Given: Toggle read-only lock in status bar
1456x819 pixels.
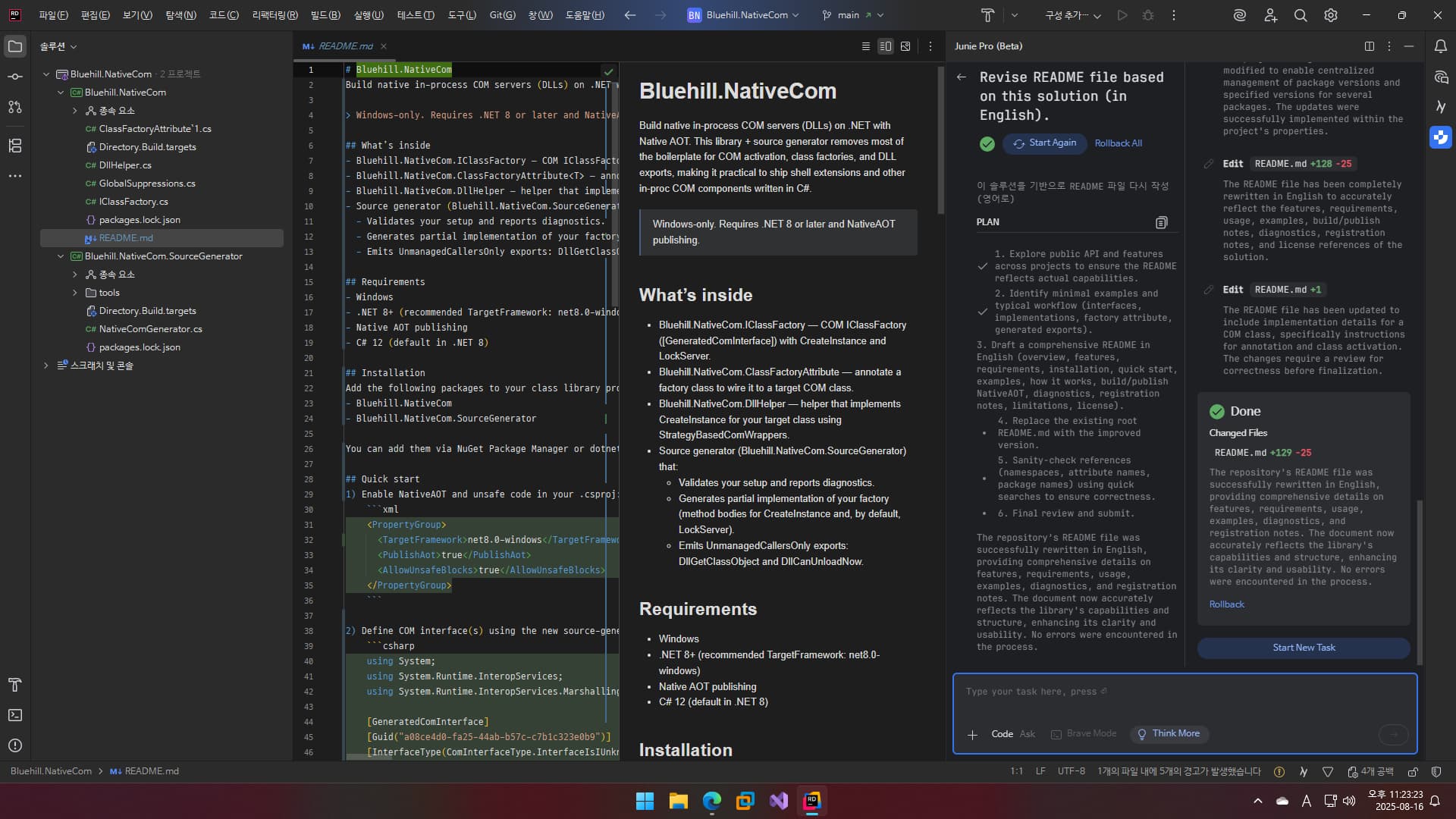Looking at the screenshot, I should (1413, 771).
